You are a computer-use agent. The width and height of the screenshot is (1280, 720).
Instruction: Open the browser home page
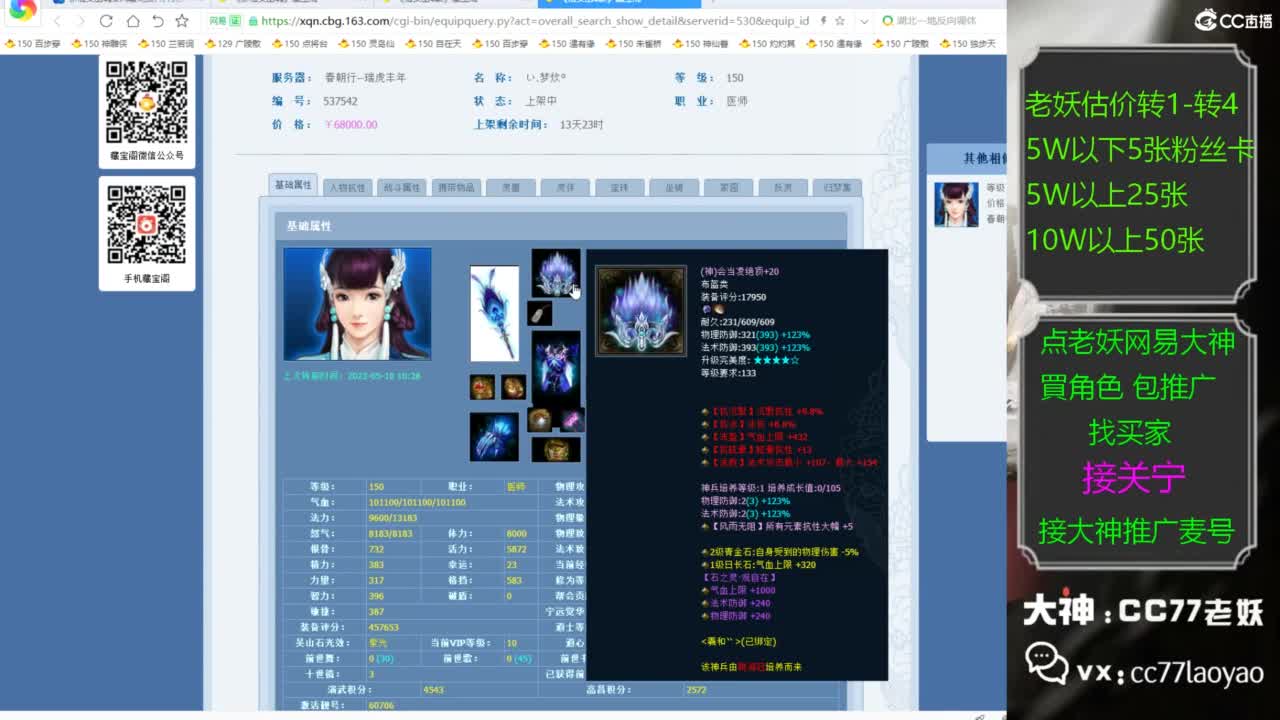(132, 21)
